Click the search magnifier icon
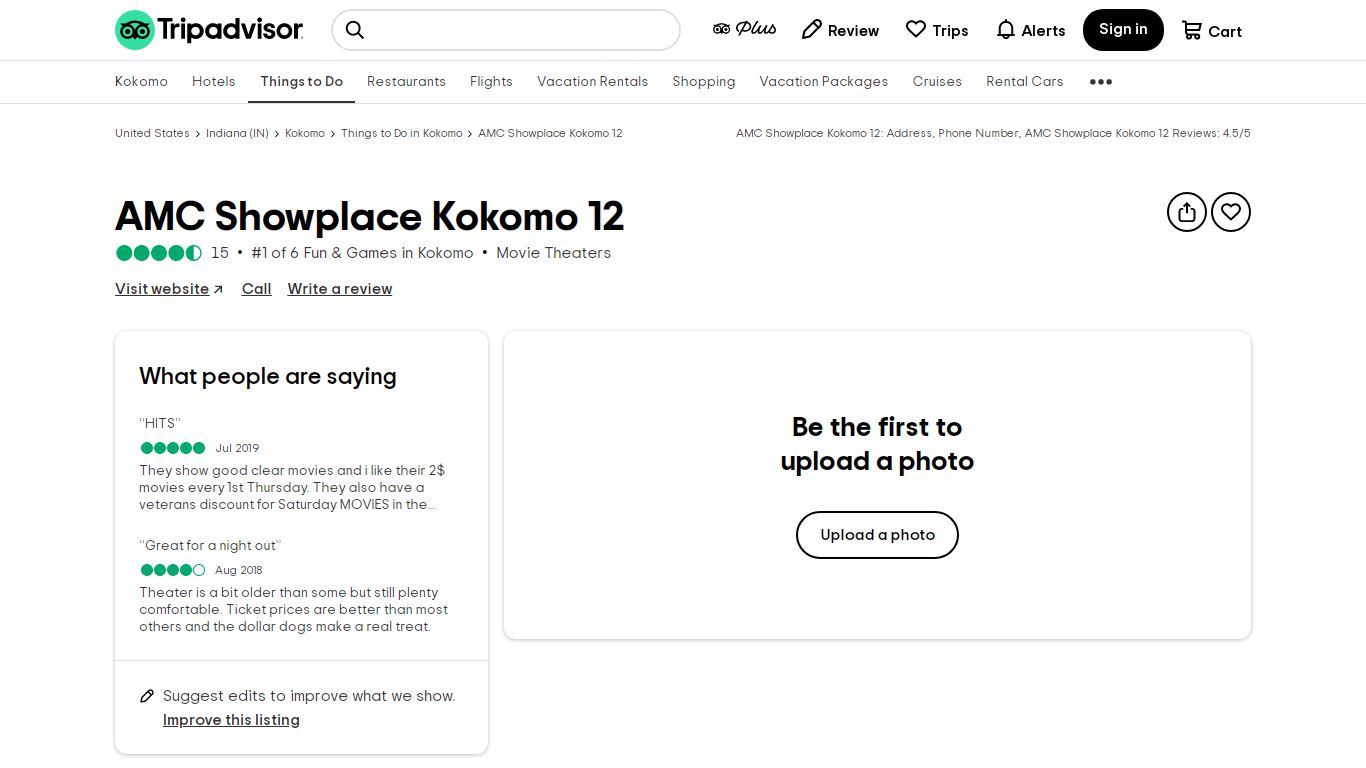Screen dimensions: 1366x768 tap(355, 30)
